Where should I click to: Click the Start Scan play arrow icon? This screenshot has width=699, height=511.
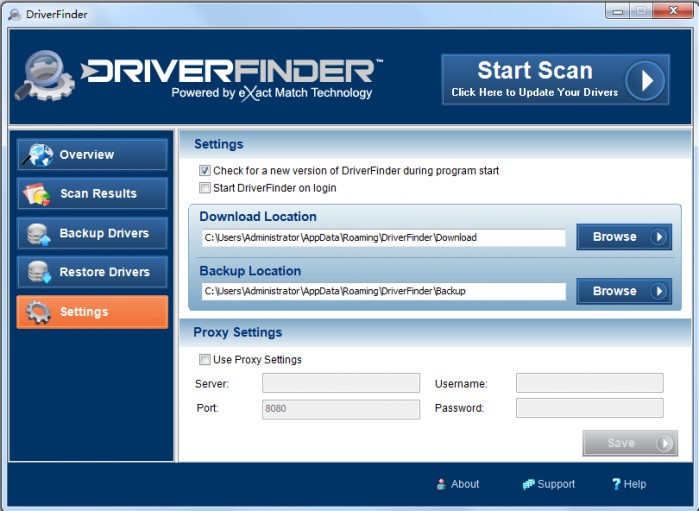pyautogui.click(x=645, y=81)
